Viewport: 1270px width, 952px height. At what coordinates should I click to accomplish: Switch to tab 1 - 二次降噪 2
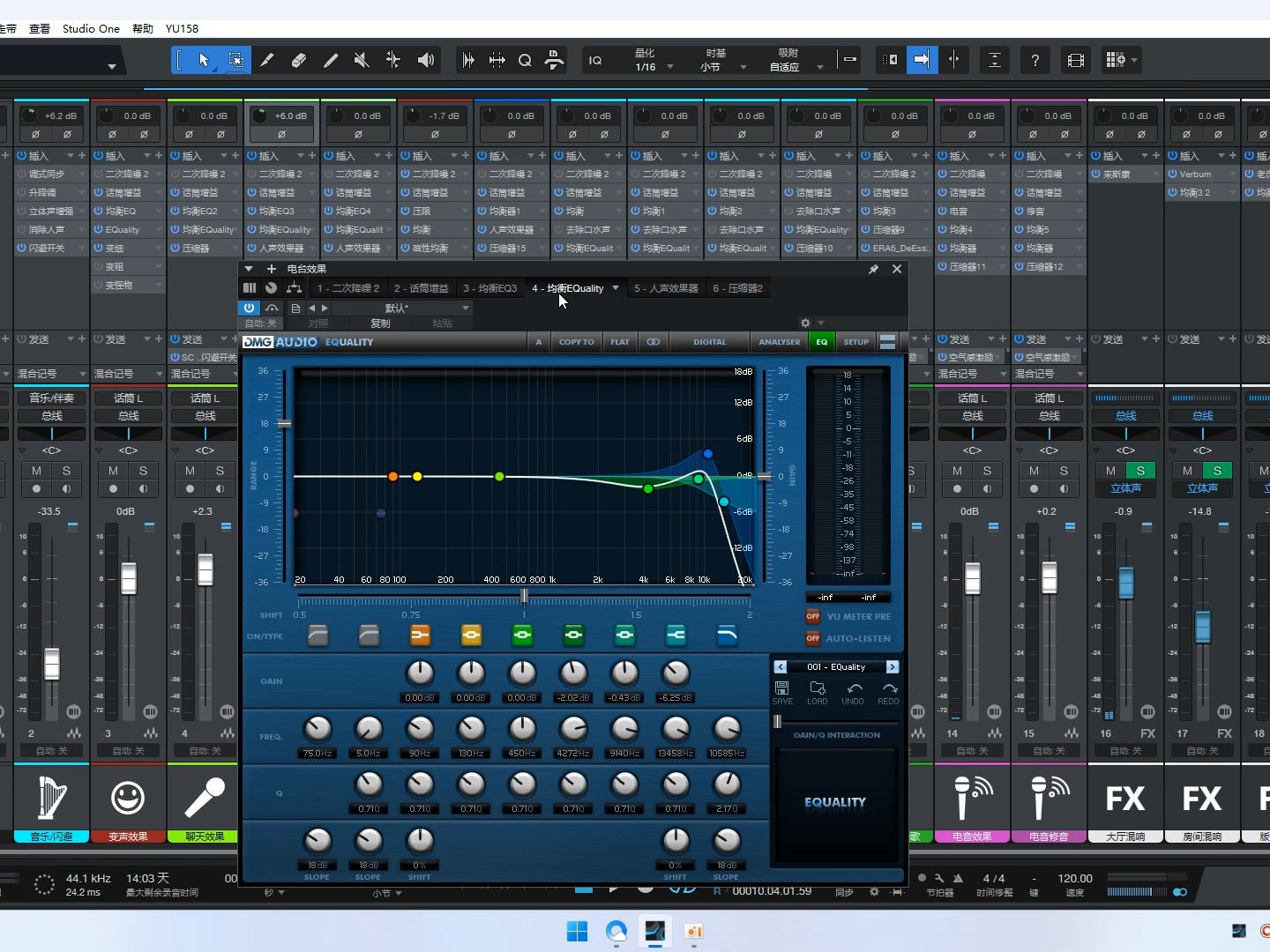[x=348, y=288]
